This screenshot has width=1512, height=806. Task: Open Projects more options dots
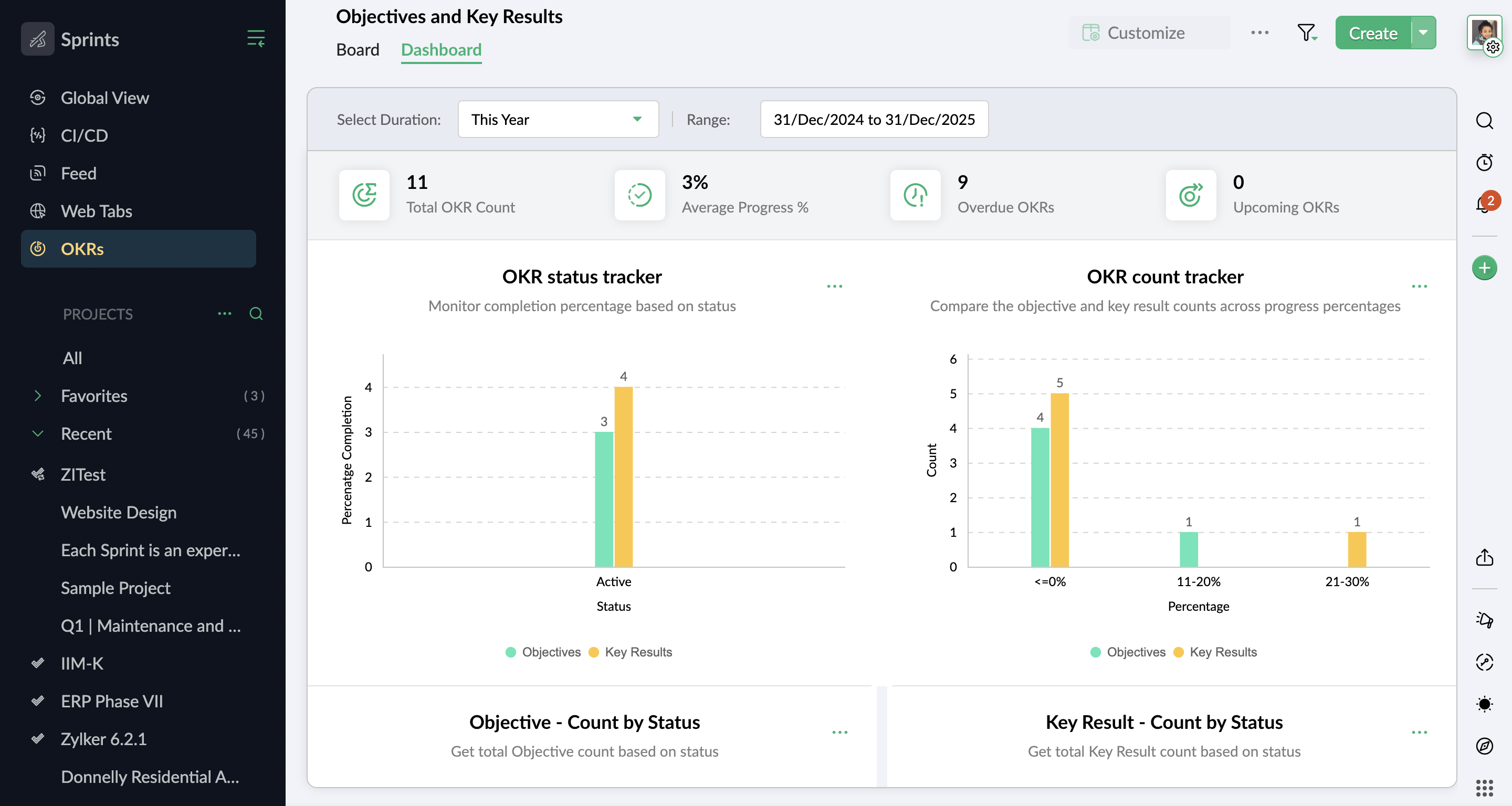click(225, 314)
